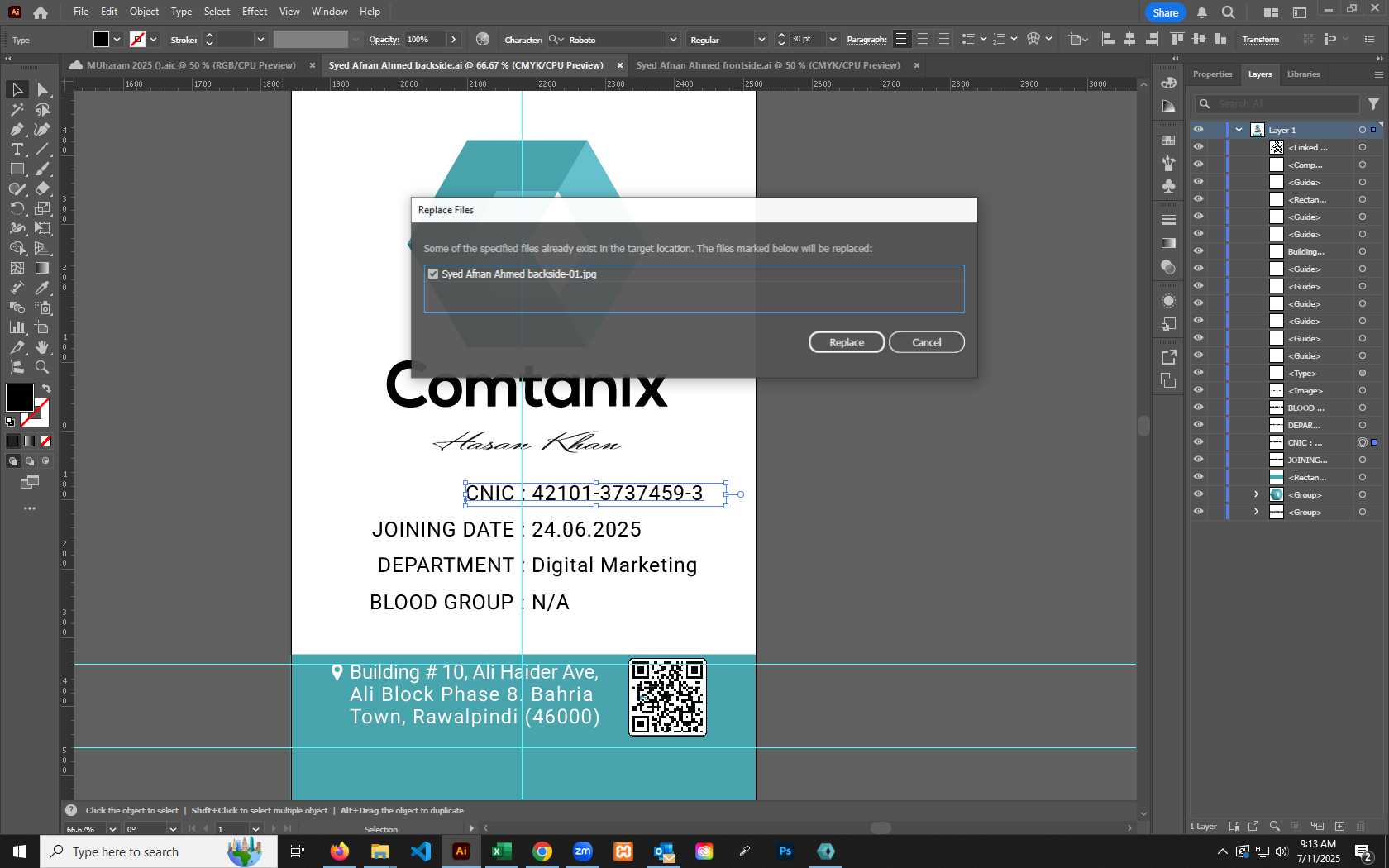This screenshot has width=1389, height=868.
Task: Select the Hand tool
Action: [43, 347]
